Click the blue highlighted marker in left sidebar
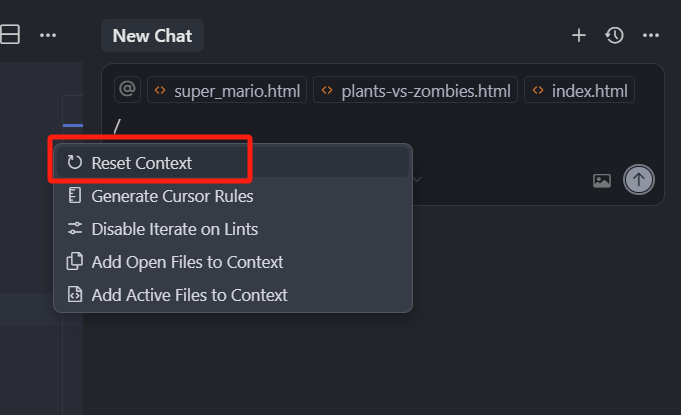The width and height of the screenshot is (681, 415). pos(73,125)
